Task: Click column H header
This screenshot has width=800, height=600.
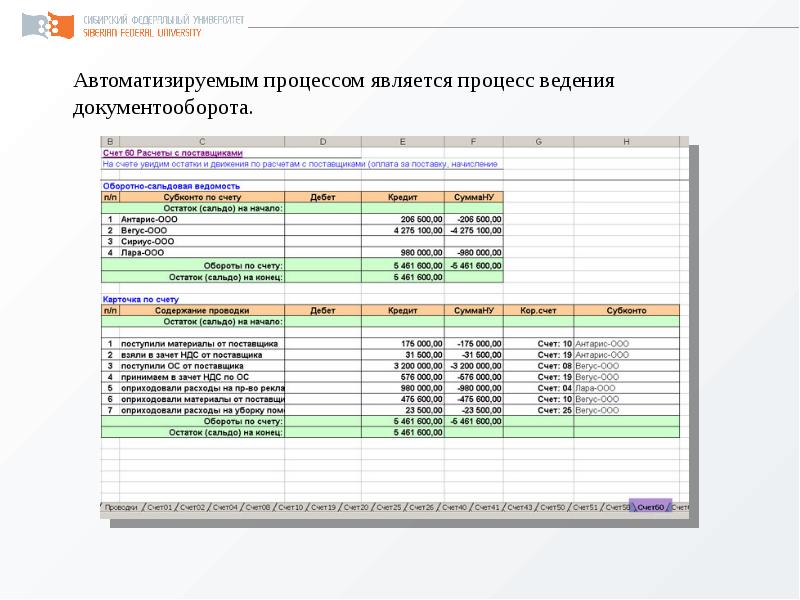Action: [626, 142]
